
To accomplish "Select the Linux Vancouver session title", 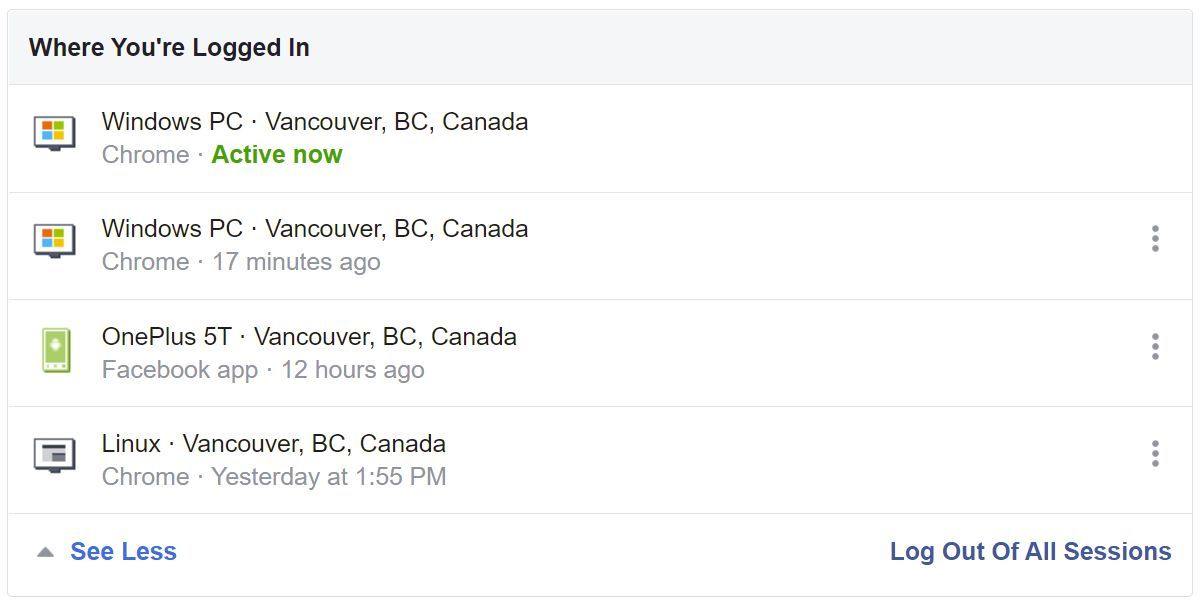I will 273,444.
